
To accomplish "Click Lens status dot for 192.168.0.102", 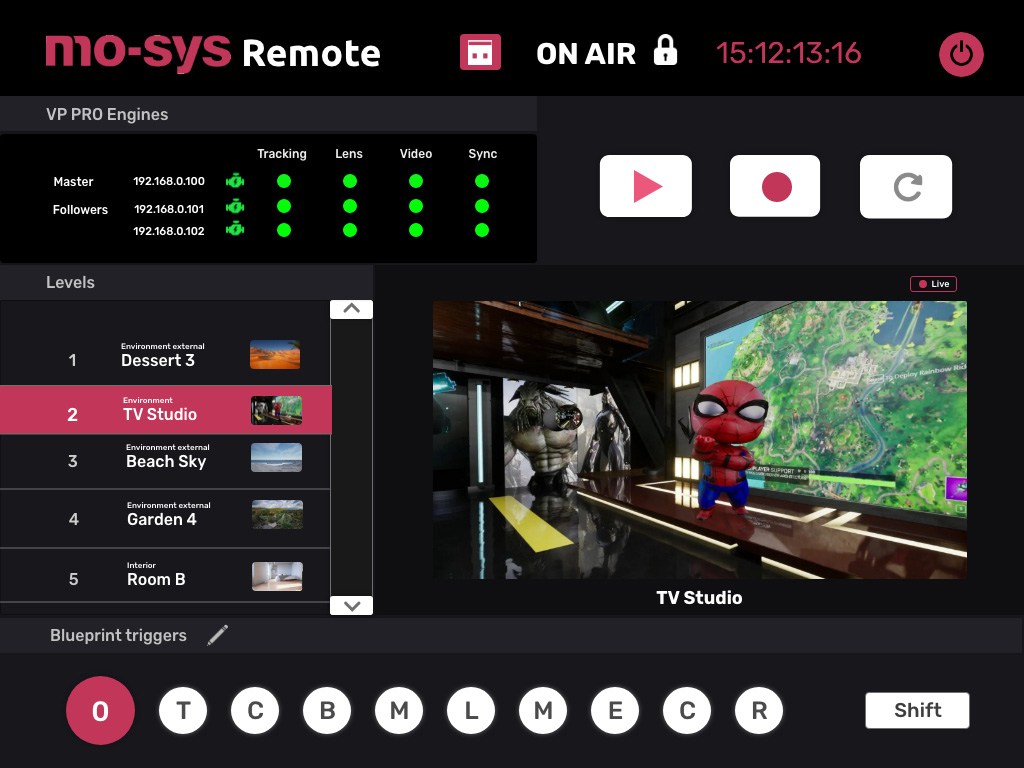I will pos(350,230).
